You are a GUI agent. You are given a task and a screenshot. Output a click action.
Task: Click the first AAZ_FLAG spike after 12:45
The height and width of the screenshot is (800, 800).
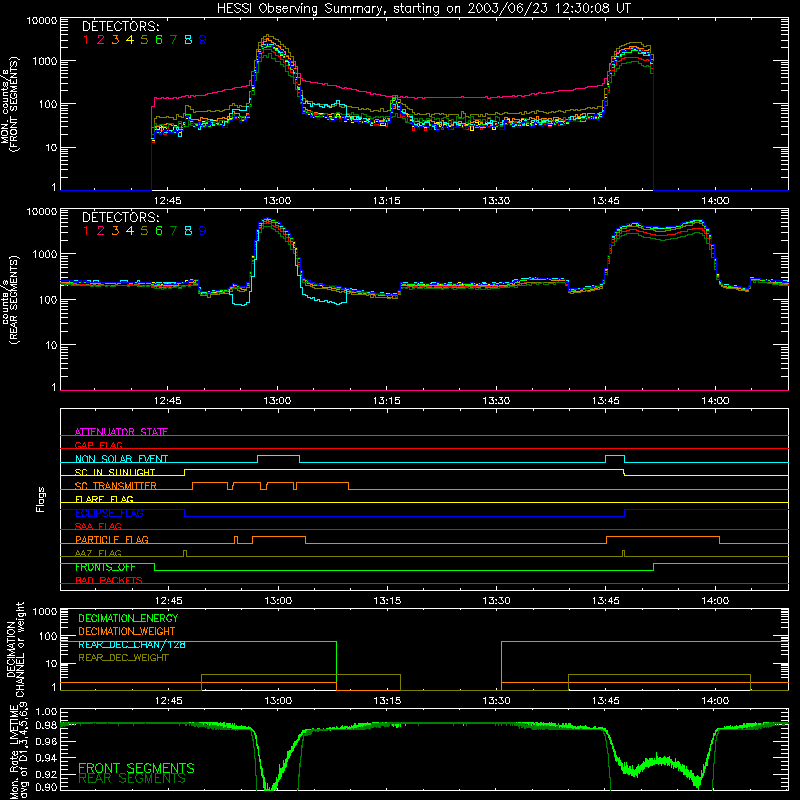[185, 553]
